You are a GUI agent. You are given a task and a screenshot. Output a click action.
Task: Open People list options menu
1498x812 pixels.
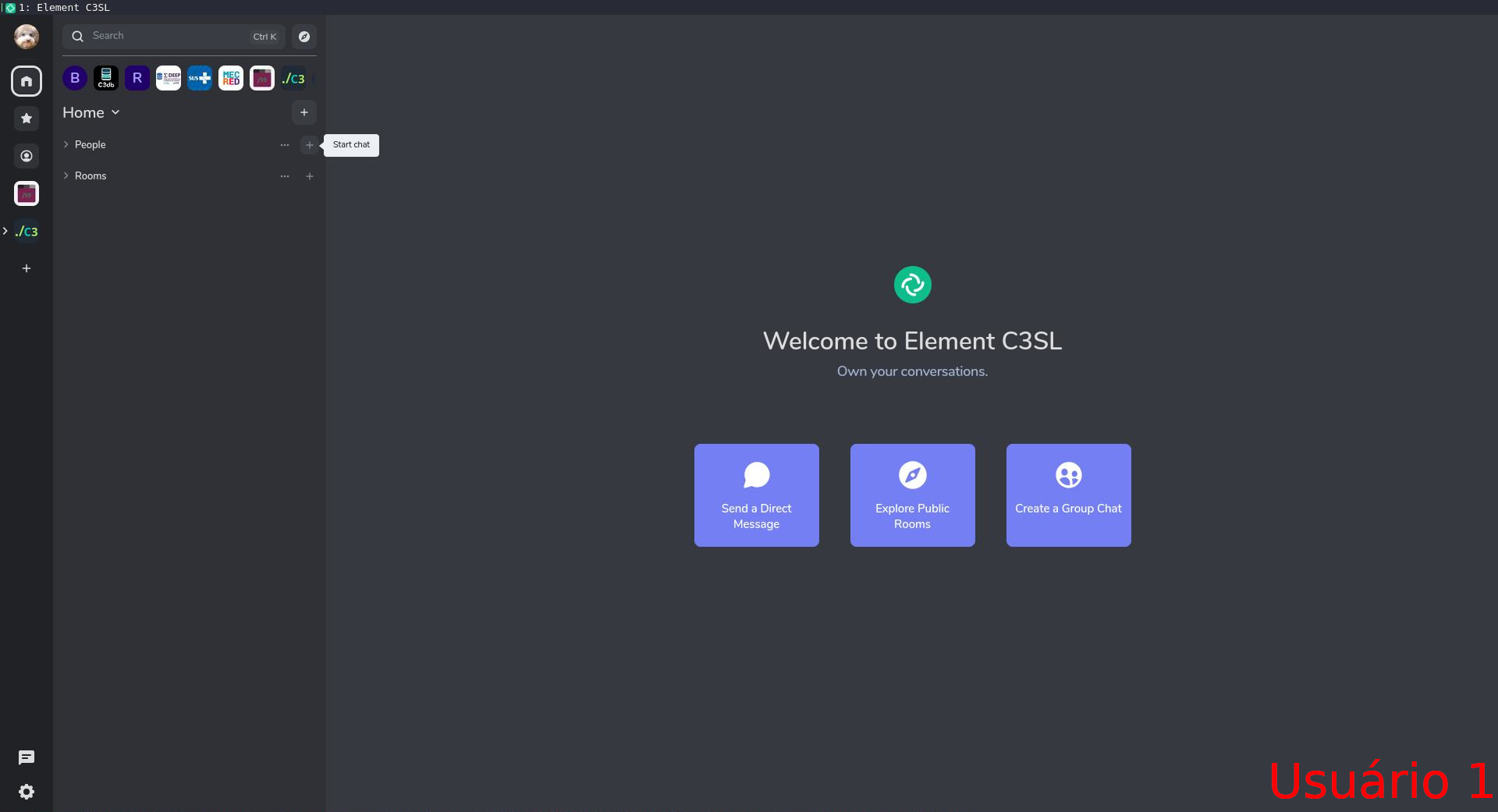pos(285,145)
